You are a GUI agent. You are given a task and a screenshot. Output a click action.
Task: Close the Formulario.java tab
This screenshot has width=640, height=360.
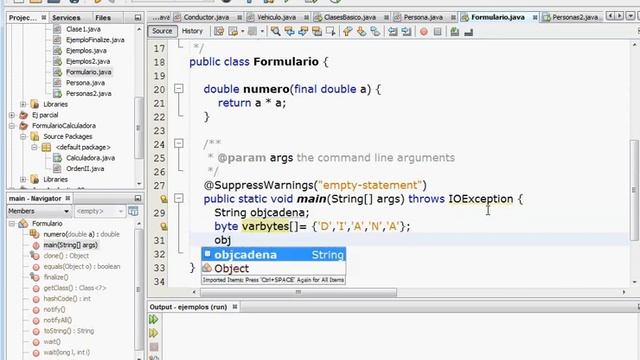[x=535, y=17]
